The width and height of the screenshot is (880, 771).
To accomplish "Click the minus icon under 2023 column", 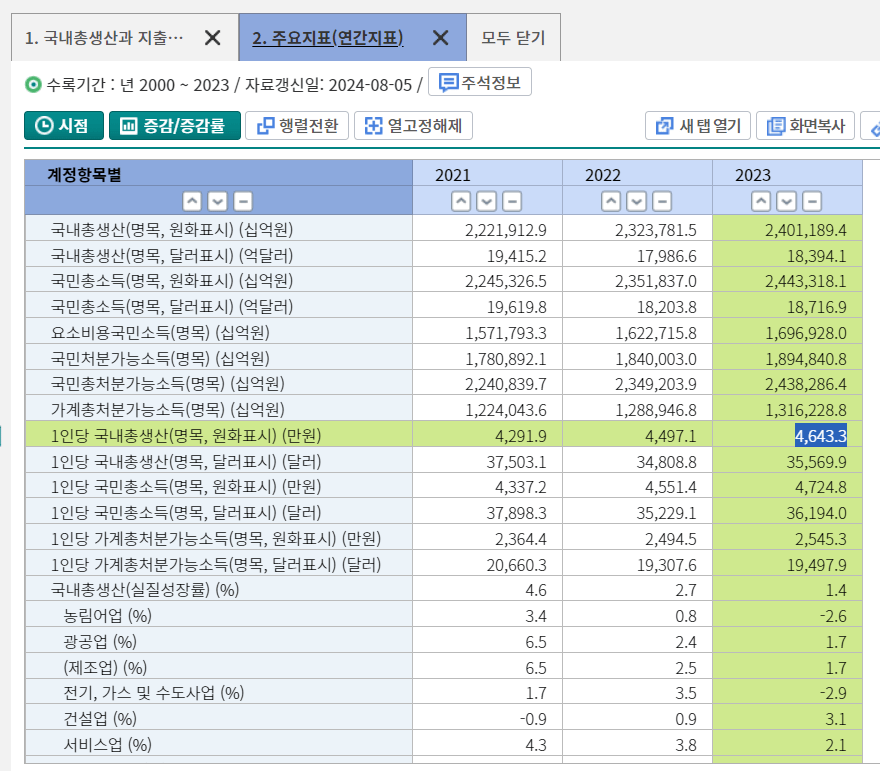I will (x=811, y=201).
